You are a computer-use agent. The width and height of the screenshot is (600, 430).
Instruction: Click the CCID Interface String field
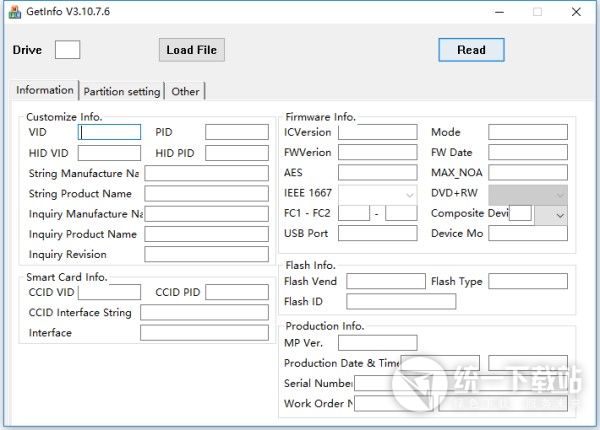point(204,313)
